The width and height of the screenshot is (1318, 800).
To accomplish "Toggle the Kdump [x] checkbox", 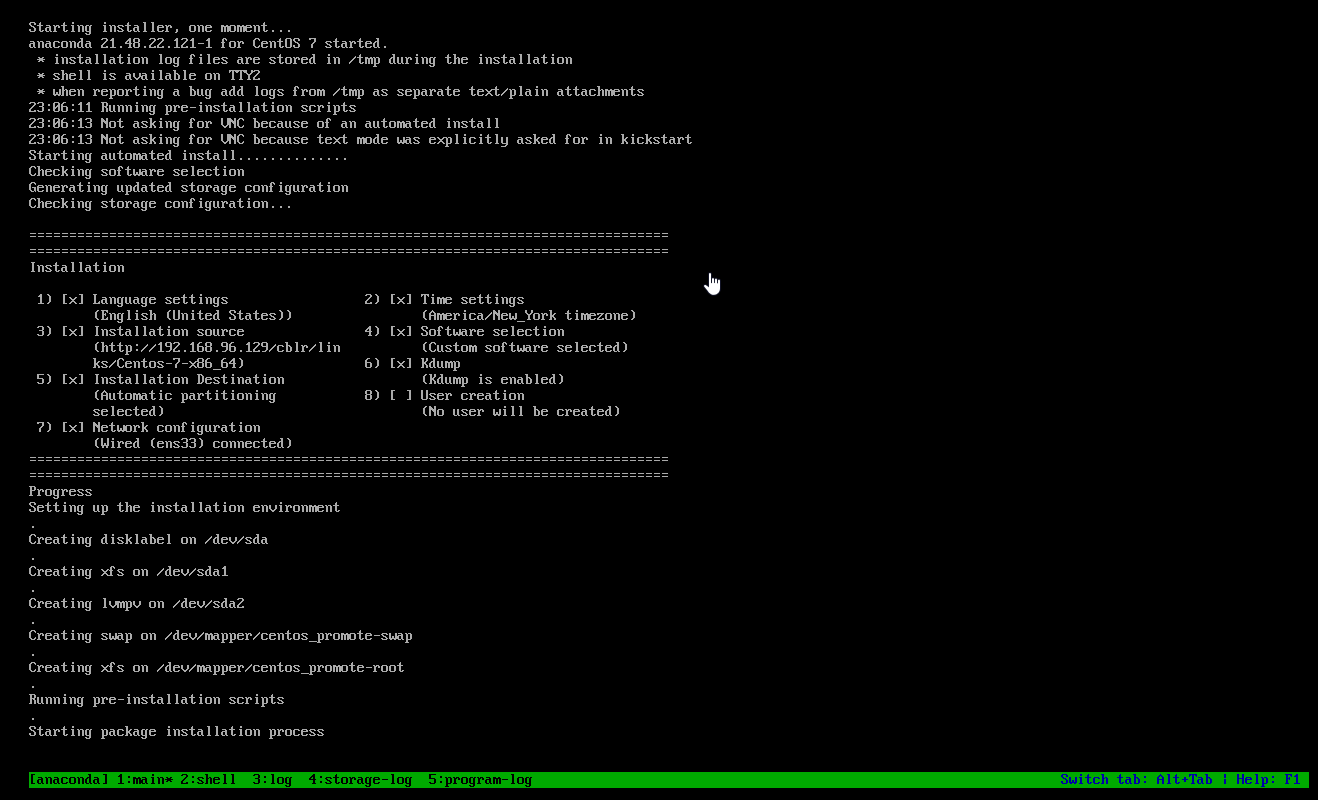I will (x=401, y=363).
